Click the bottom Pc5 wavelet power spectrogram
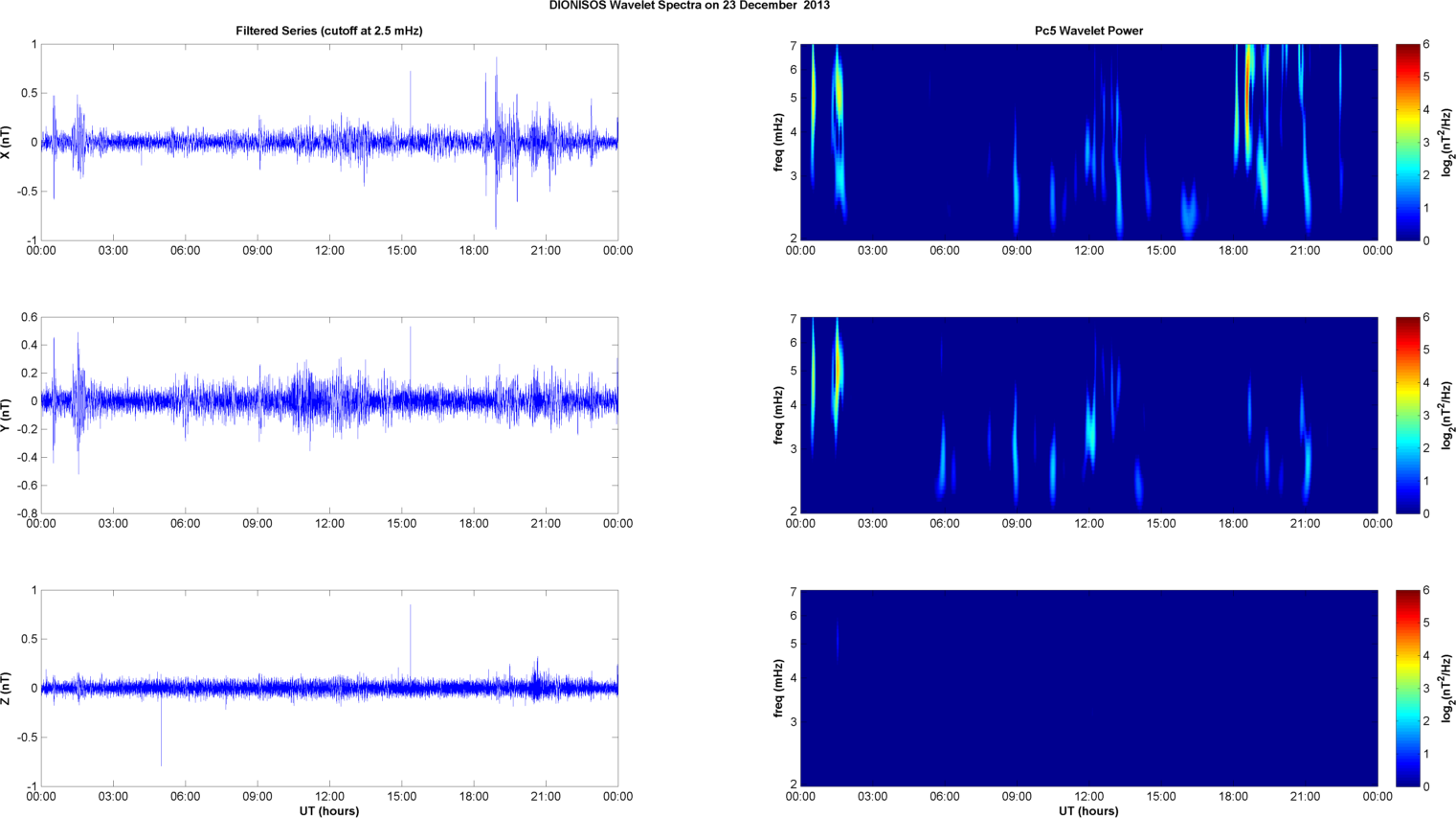This screenshot has width=1456, height=818. [x=1088, y=689]
